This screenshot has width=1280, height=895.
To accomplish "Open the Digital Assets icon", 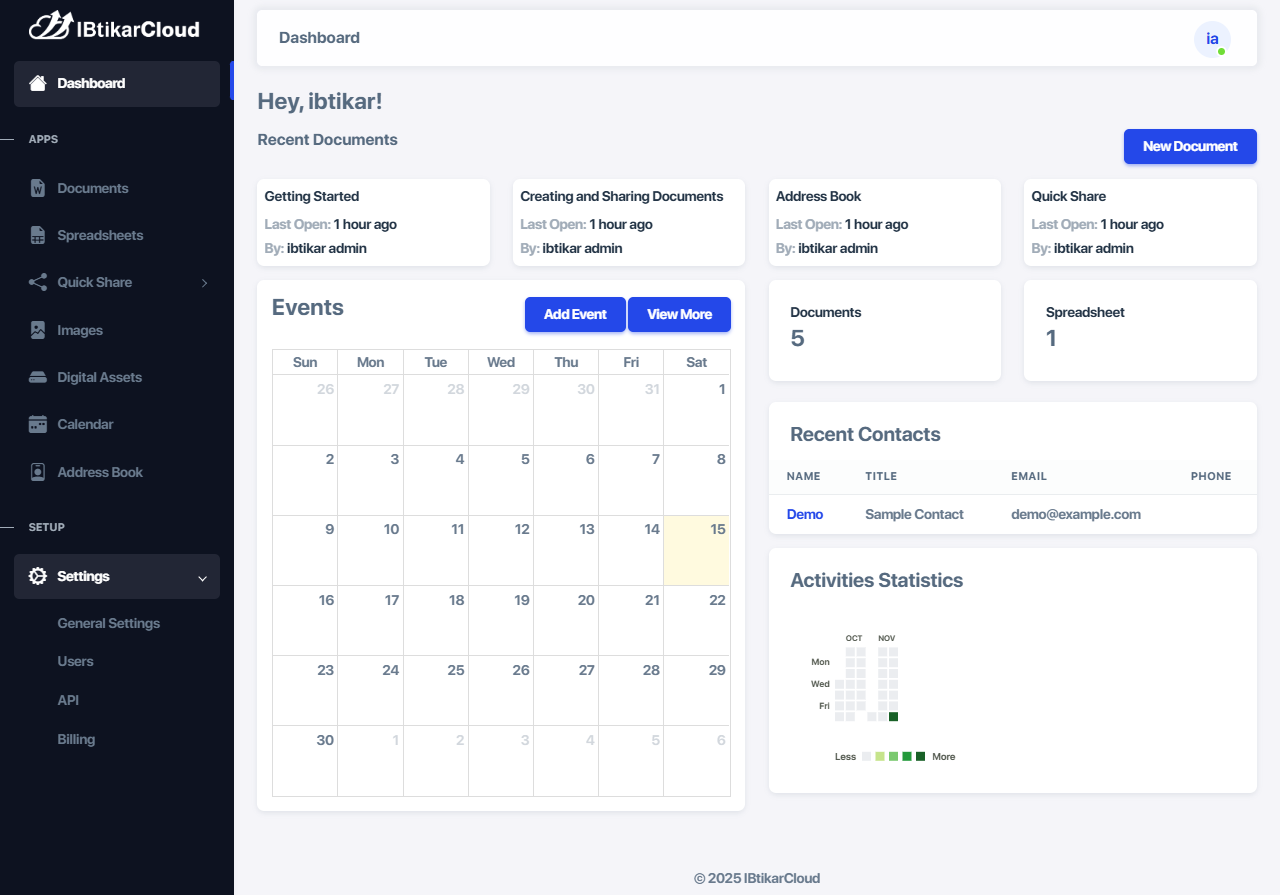I will [x=37, y=377].
